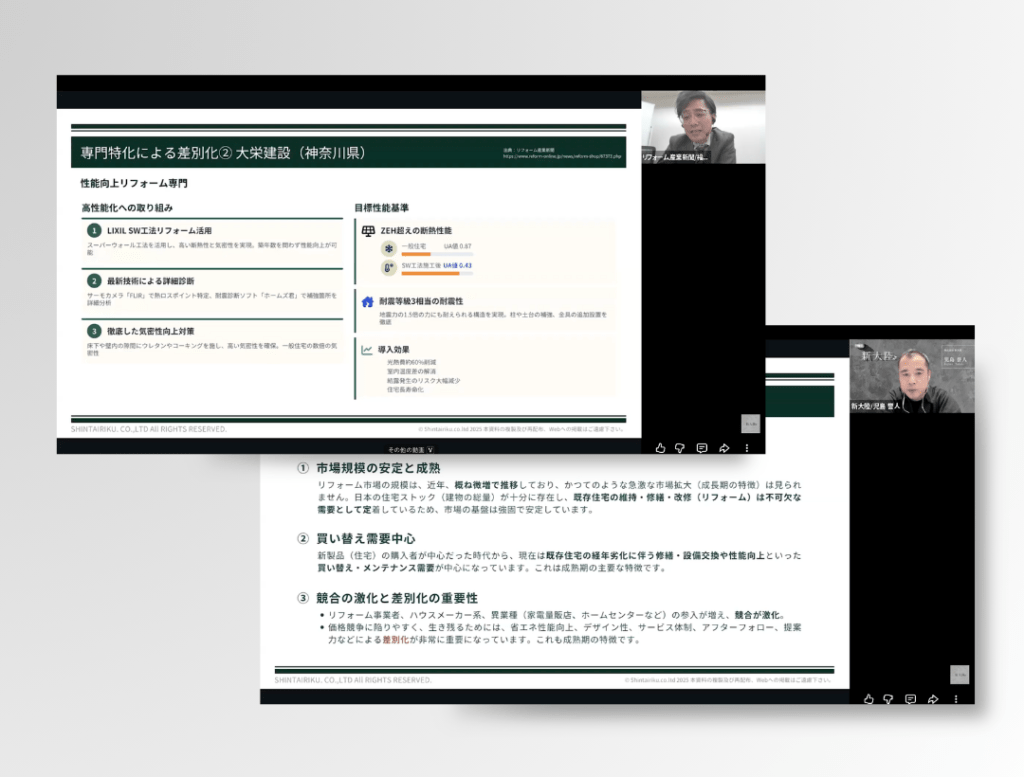This screenshot has width=1024, height=777.
Task: Click channel watermark thumbnail on lower video
Action: 959,673
